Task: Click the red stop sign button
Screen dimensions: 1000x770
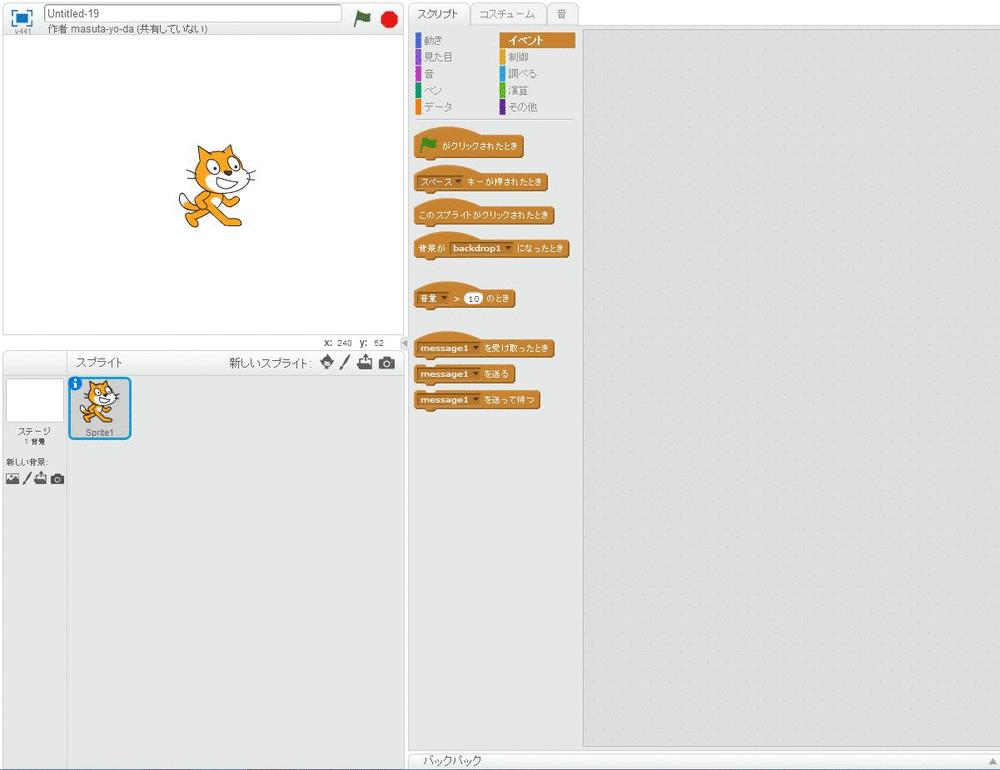Action: coord(389,19)
